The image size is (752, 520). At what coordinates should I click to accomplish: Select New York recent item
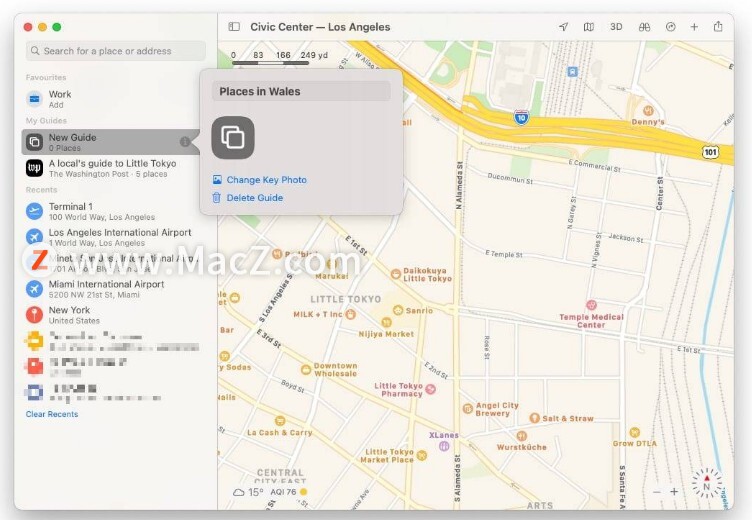click(115, 315)
